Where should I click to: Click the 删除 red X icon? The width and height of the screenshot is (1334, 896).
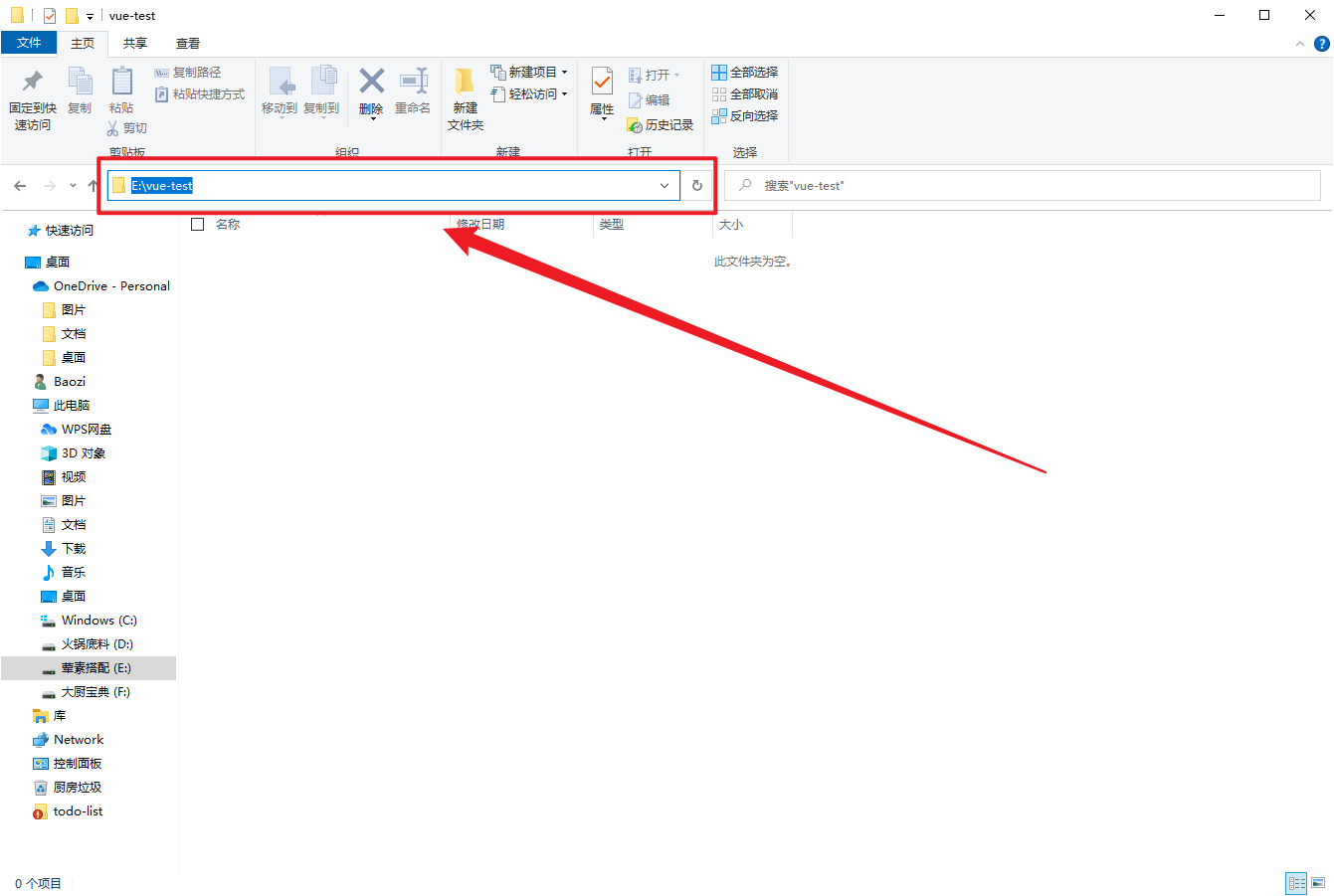point(372,81)
